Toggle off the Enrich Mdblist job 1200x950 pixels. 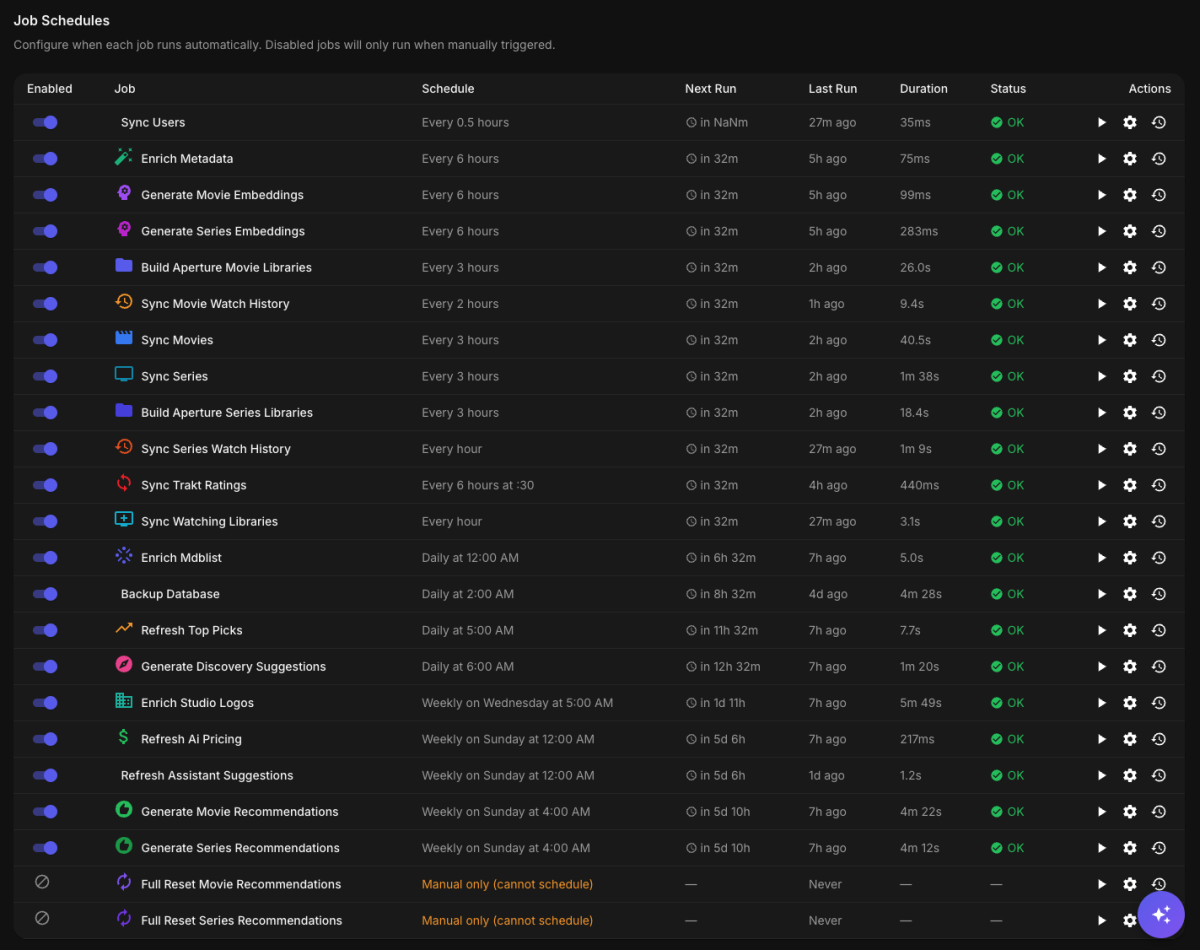pos(44,557)
